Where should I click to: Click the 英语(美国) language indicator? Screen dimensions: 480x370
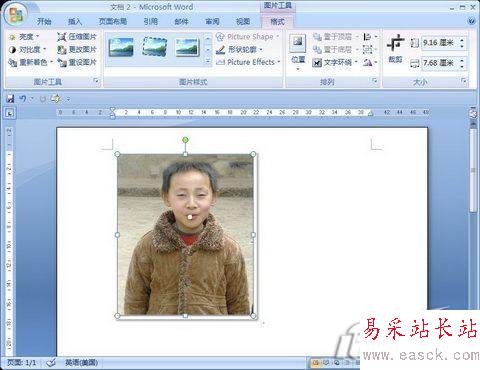point(81,363)
